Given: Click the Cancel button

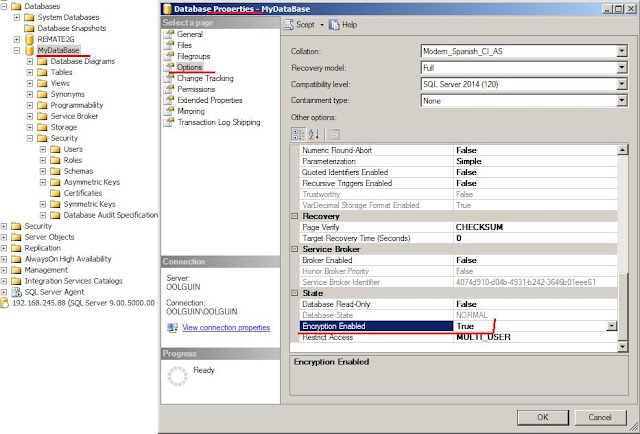Looking at the screenshot, I should (600, 417).
